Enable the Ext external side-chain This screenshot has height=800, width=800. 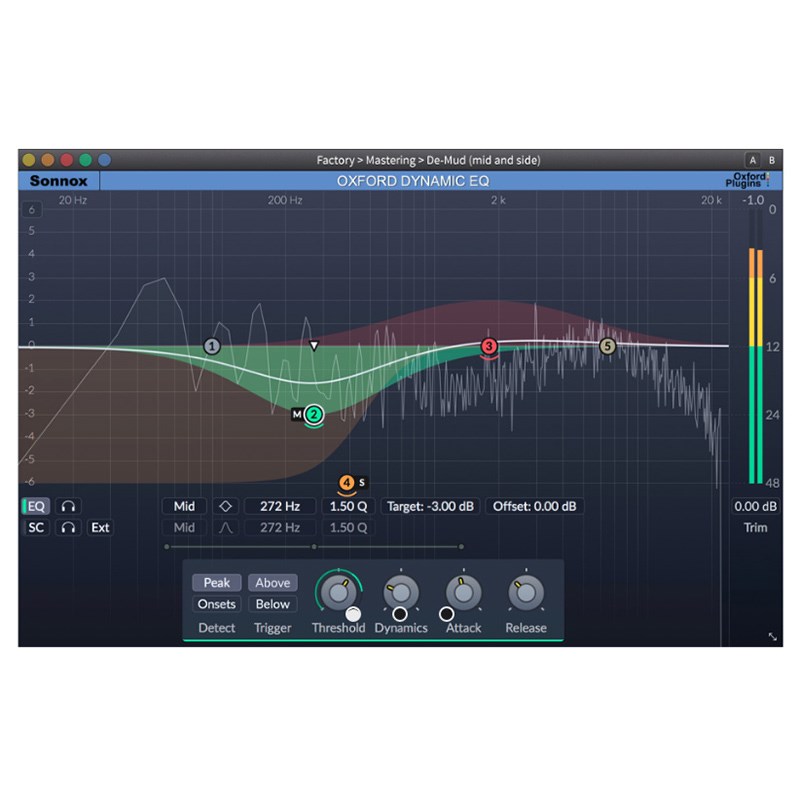[100, 527]
